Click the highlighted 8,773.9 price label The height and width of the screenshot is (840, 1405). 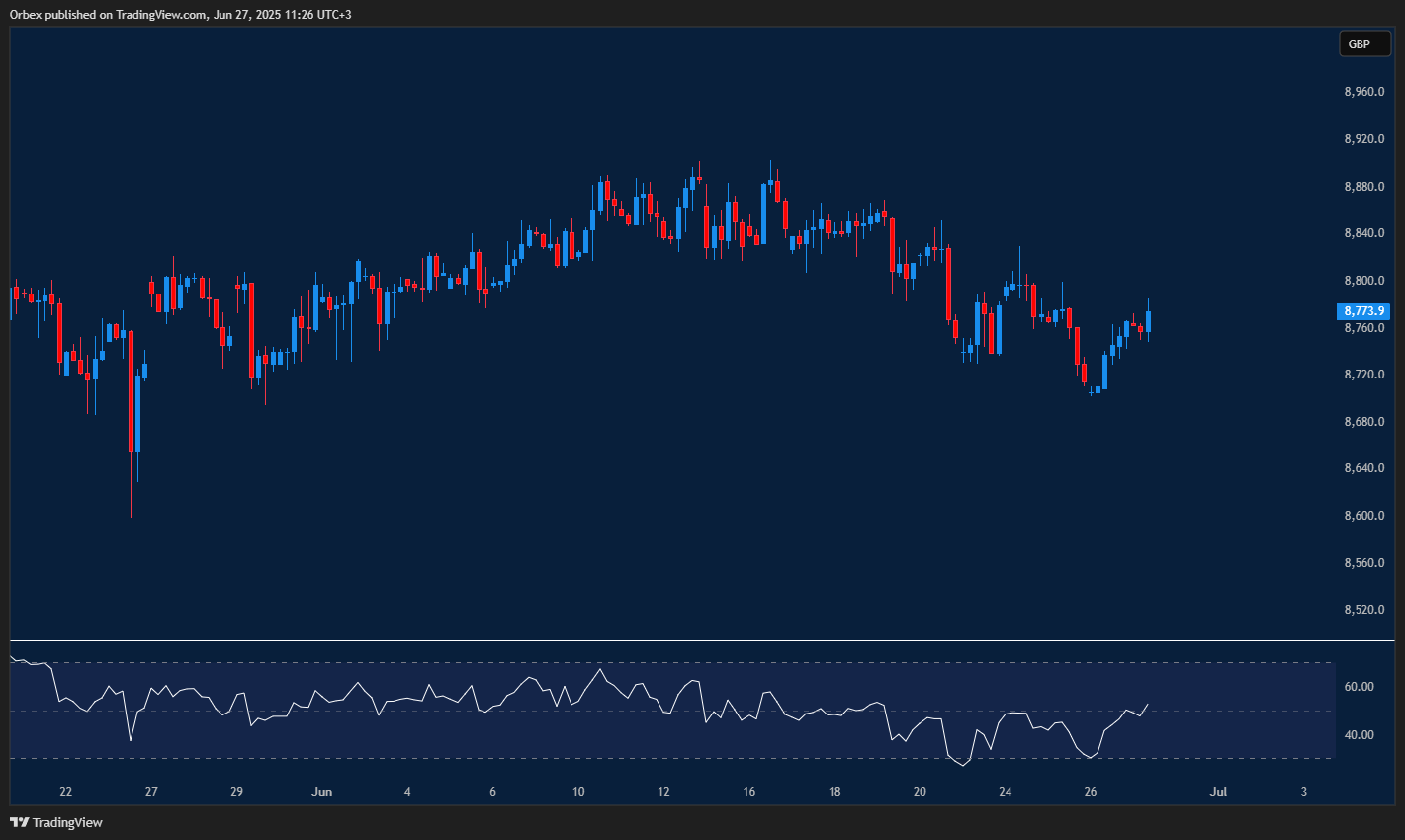[x=1364, y=311]
